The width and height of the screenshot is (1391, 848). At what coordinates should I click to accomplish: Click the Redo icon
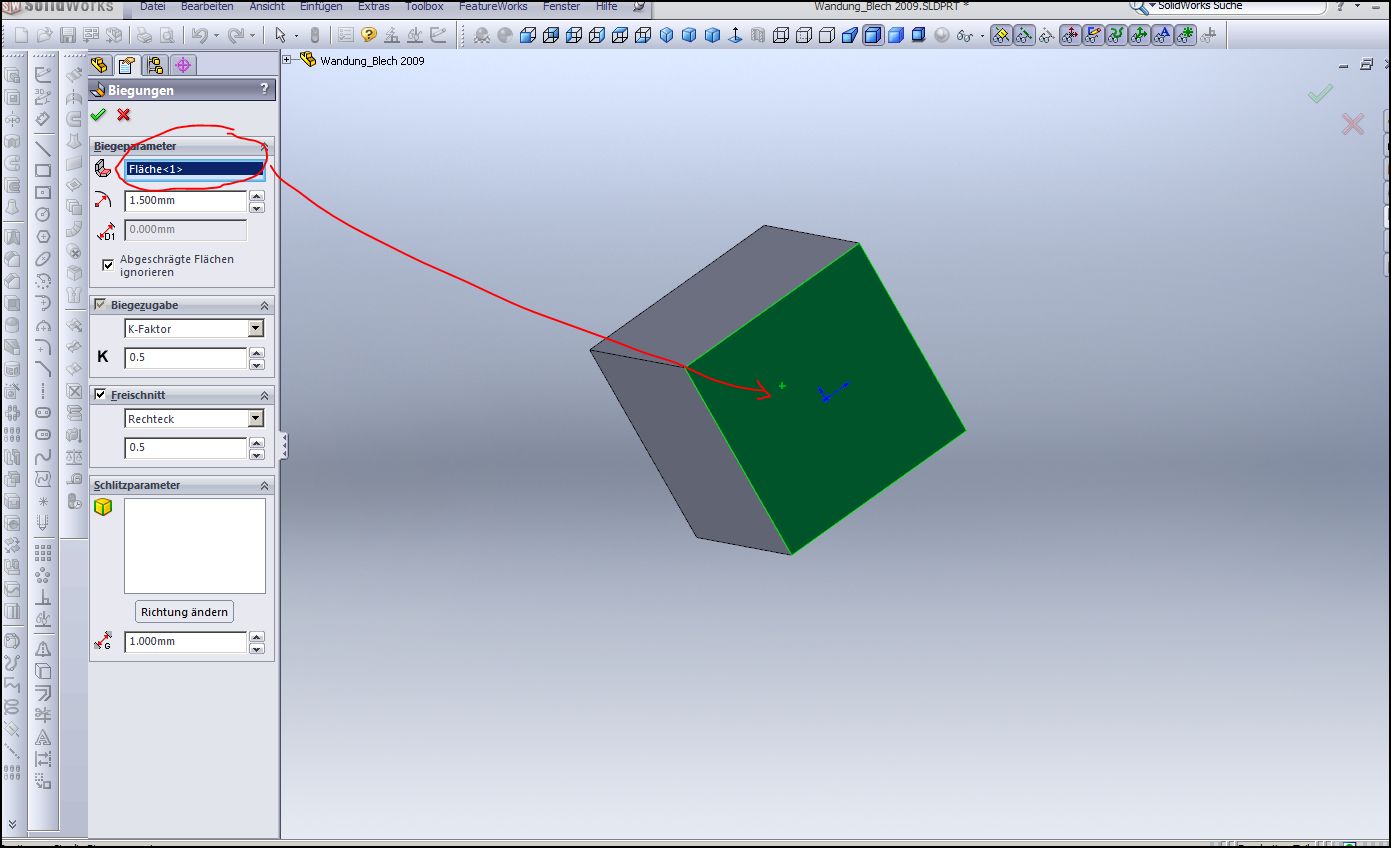(235, 36)
